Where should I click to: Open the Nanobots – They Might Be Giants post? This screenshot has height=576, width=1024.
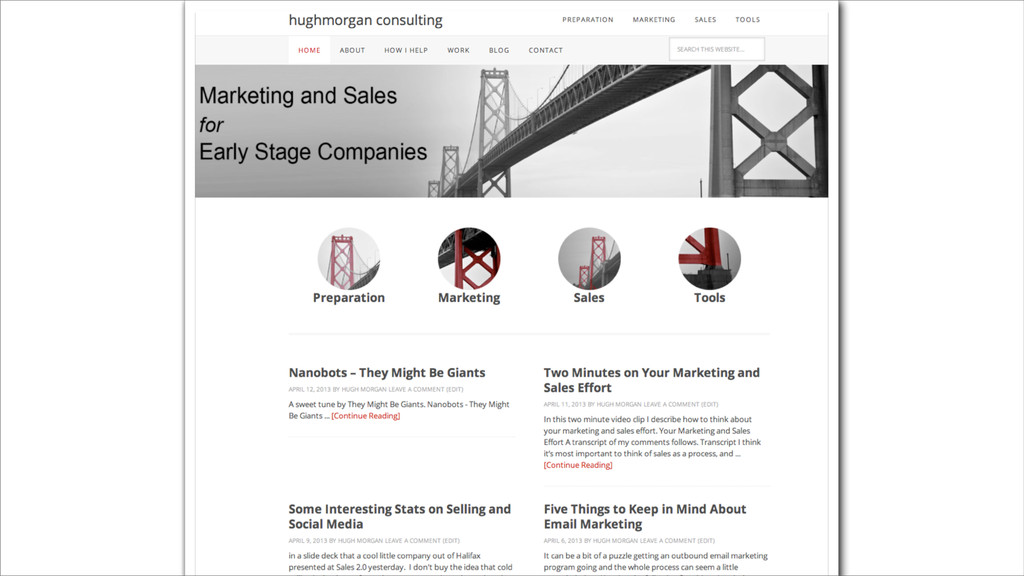click(387, 373)
